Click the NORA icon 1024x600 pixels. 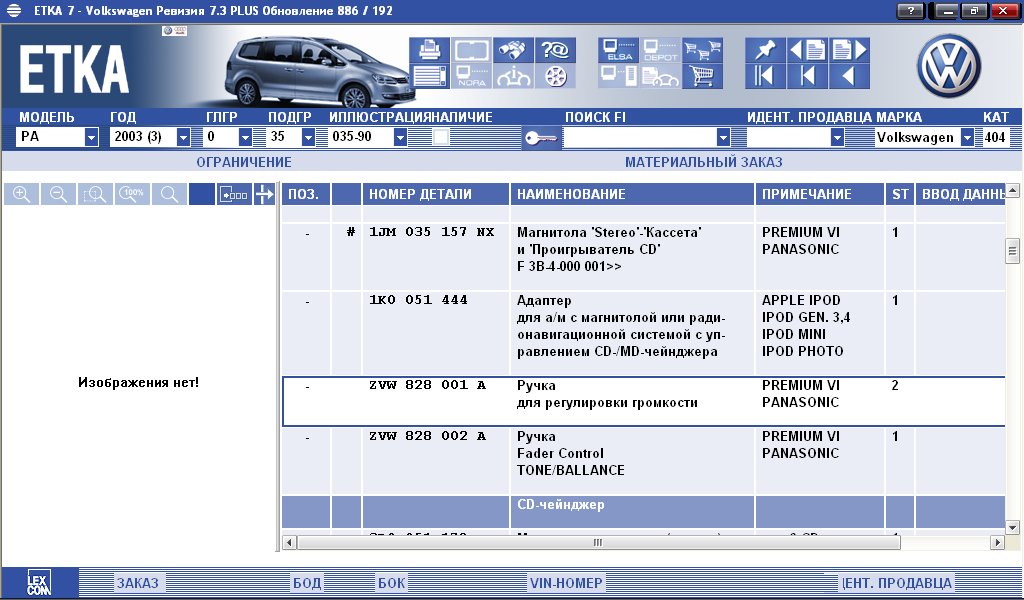click(x=472, y=76)
